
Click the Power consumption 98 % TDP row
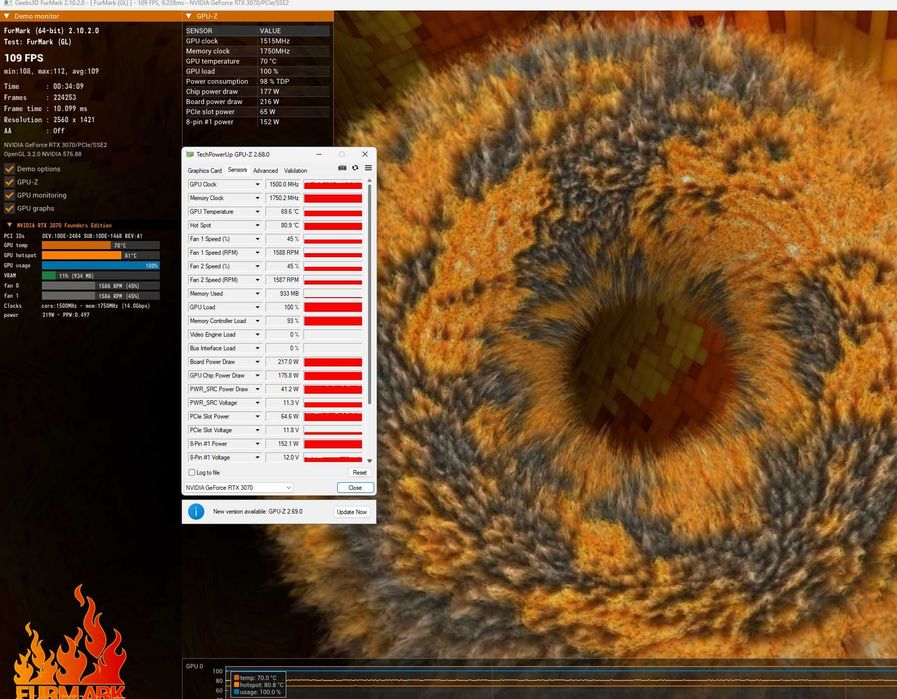coord(257,81)
